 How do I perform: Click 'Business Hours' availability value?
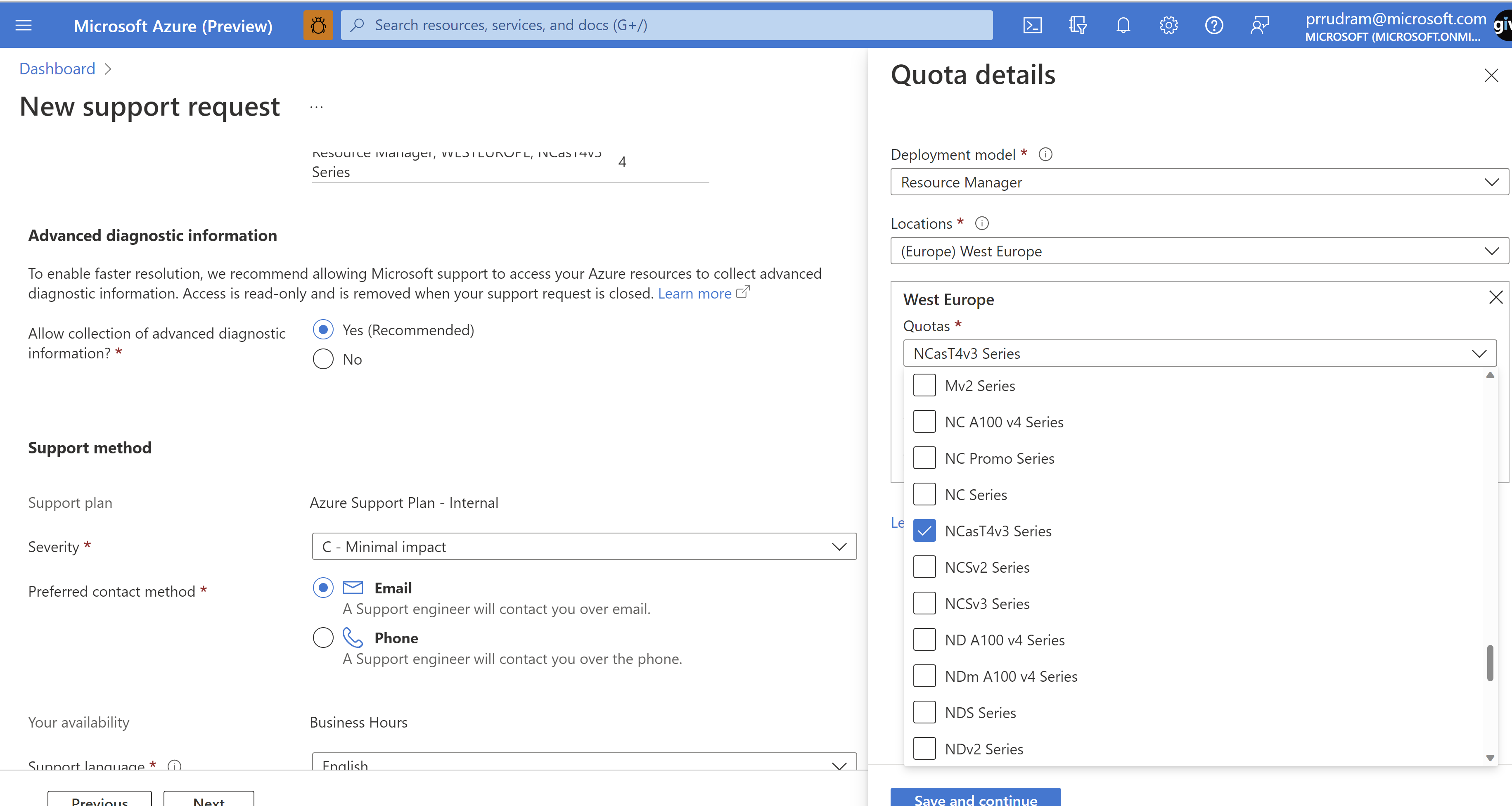[x=359, y=723]
